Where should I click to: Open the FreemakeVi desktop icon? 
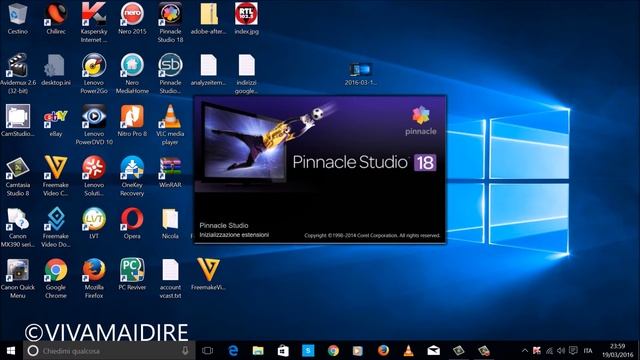pos(208,275)
